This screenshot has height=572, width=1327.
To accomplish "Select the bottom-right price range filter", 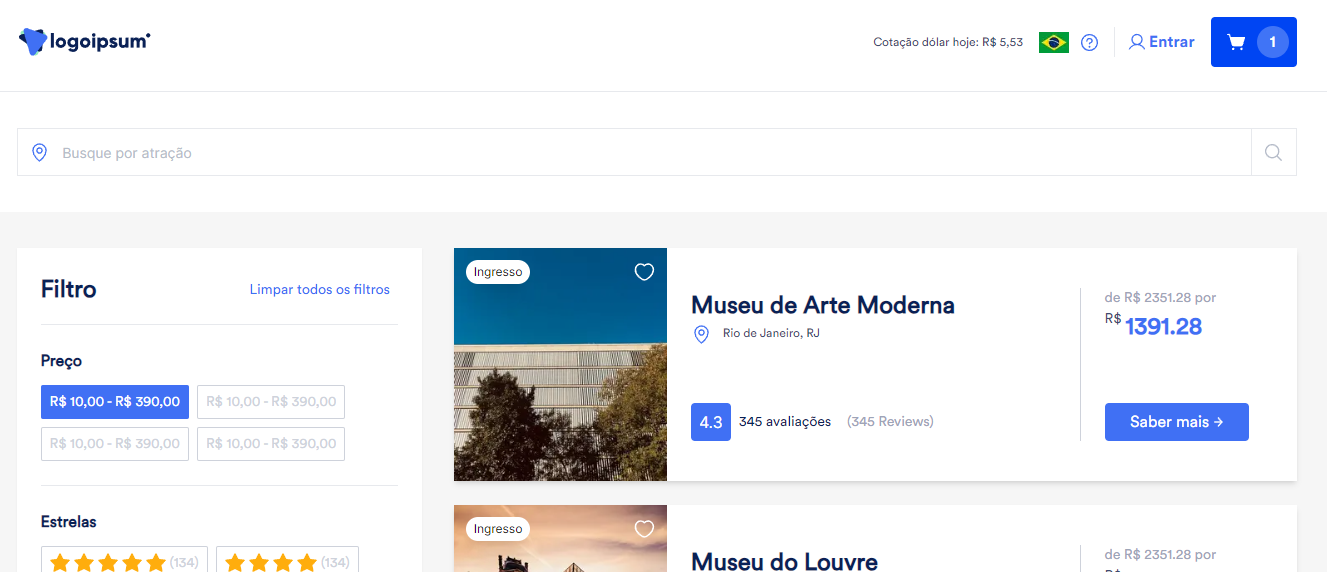I will 271,444.
